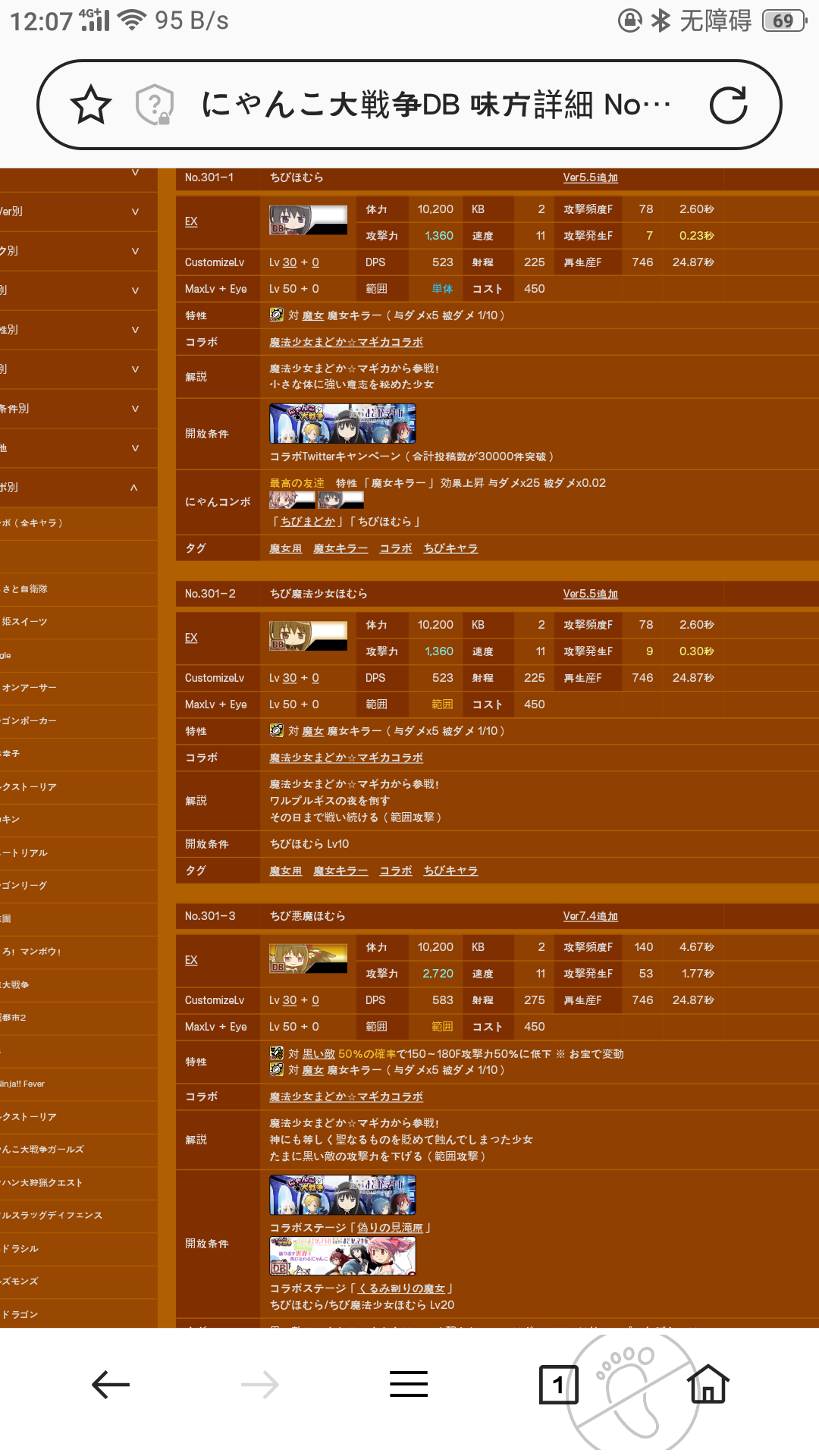Select the 魔女キラー tag of No.301-1
The height and width of the screenshot is (1456, 819).
pos(340,548)
